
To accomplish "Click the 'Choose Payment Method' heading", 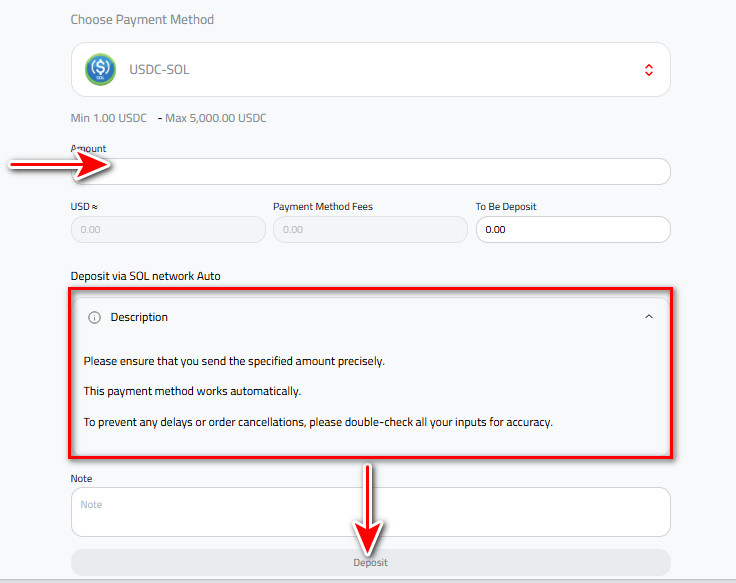I will click(x=142, y=20).
